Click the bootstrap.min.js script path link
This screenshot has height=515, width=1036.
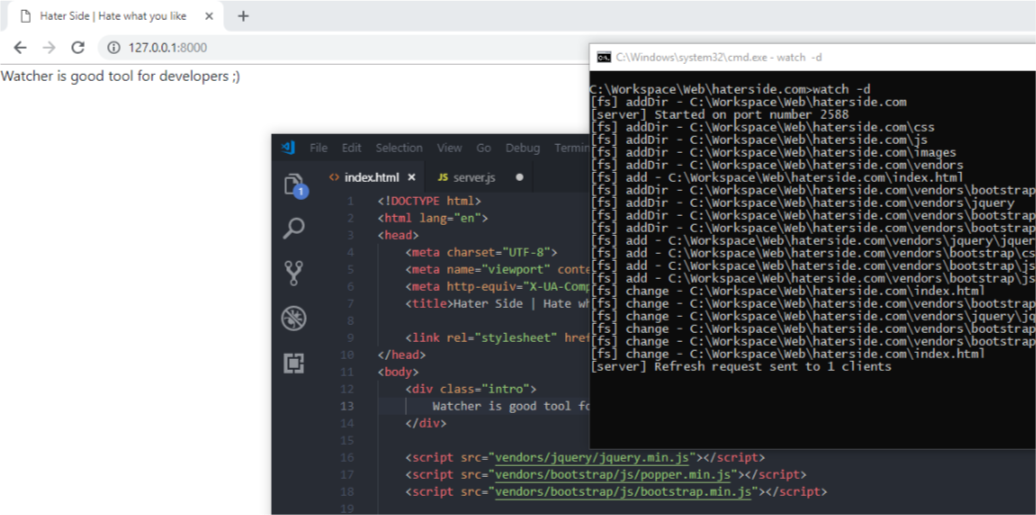624,492
